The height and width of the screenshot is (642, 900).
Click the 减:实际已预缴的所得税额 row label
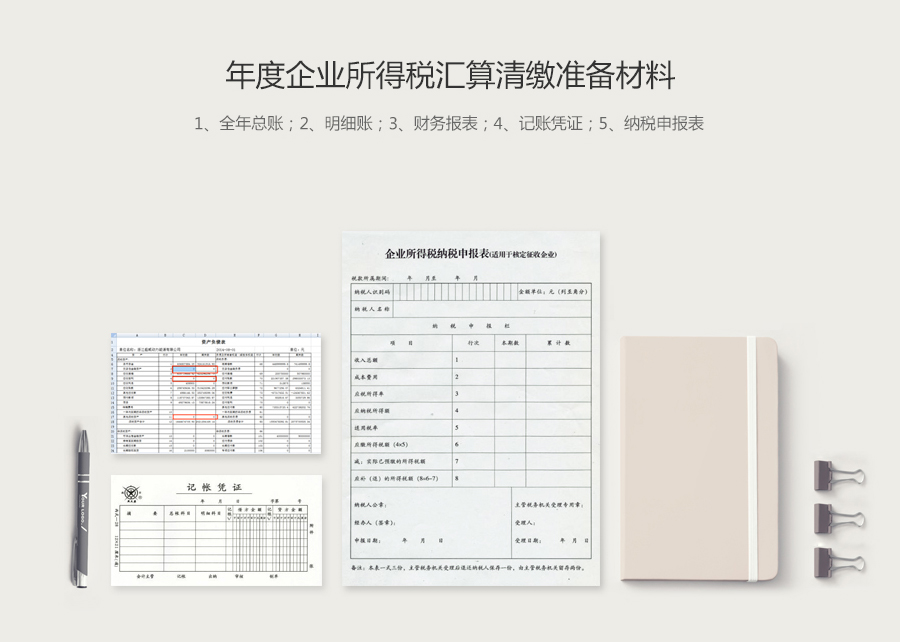[390, 461]
